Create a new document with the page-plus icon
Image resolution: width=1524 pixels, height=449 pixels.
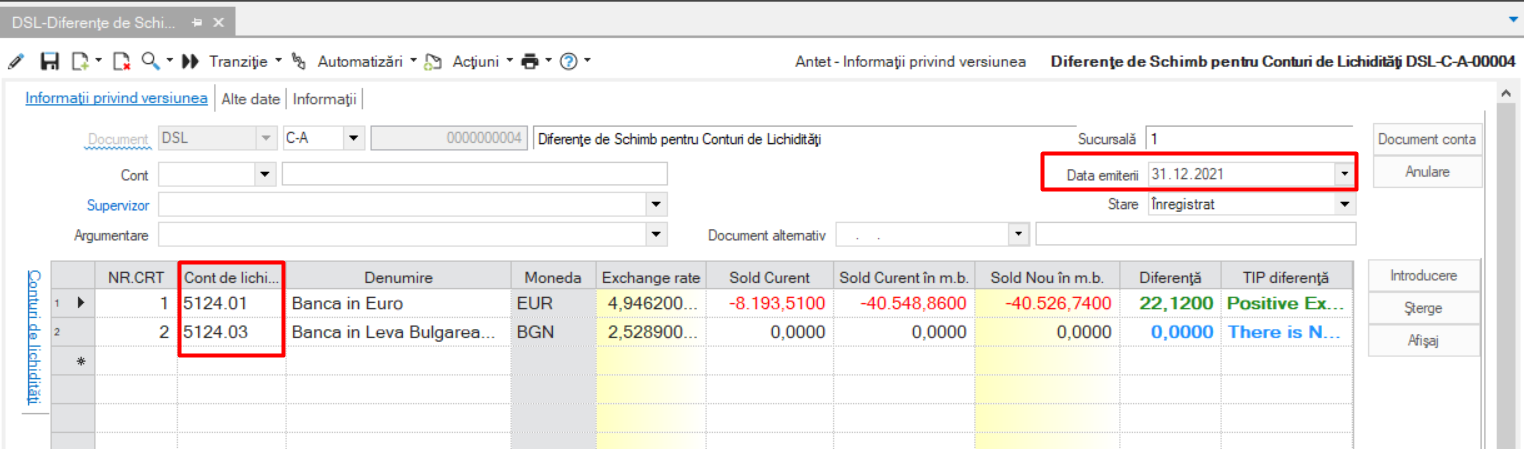80,62
